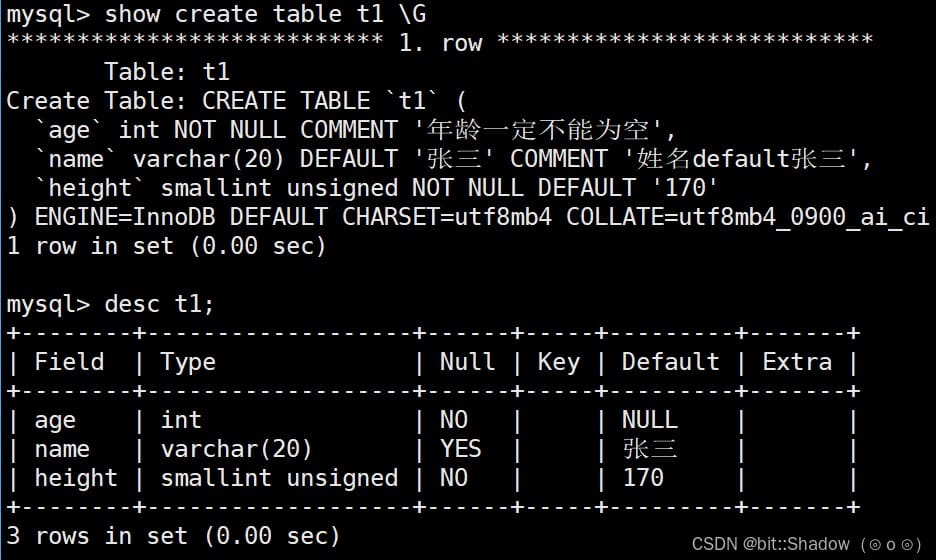Click the 'Key' column header
Image resolution: width=936 pixels, height=560 pixels.
click(x=559, y=362)
